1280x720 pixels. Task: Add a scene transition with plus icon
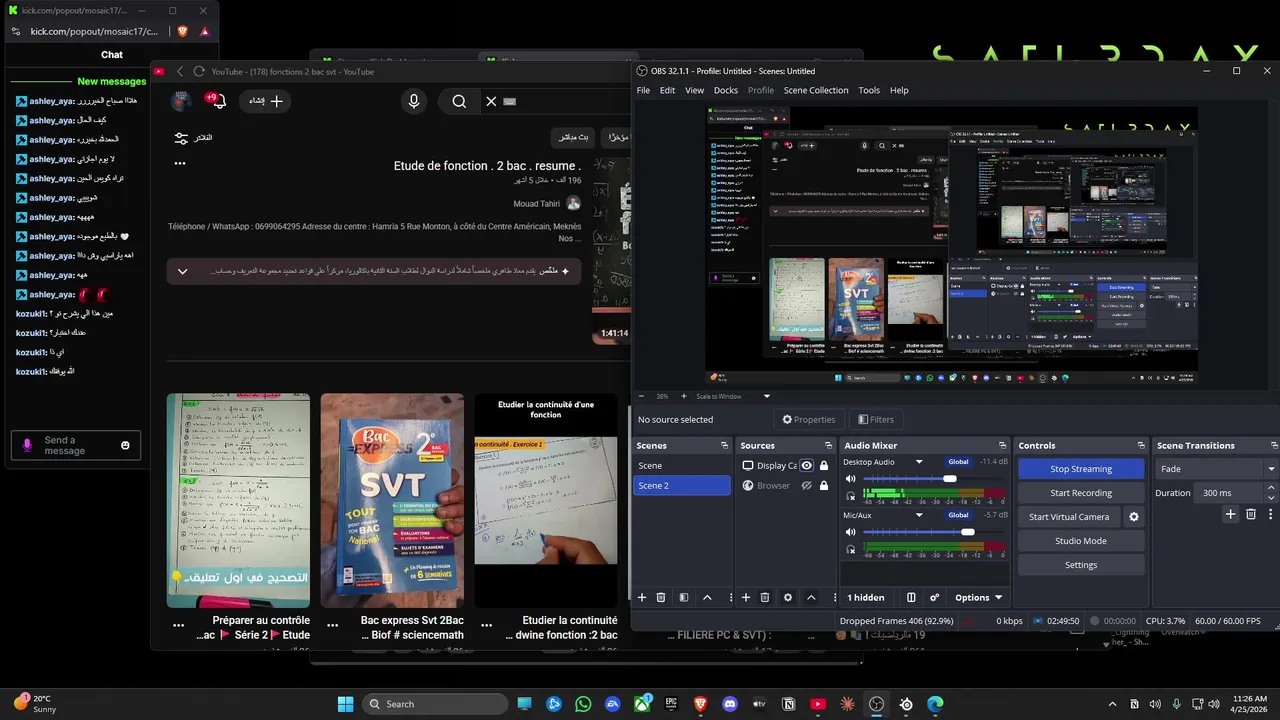(1230, 514)
